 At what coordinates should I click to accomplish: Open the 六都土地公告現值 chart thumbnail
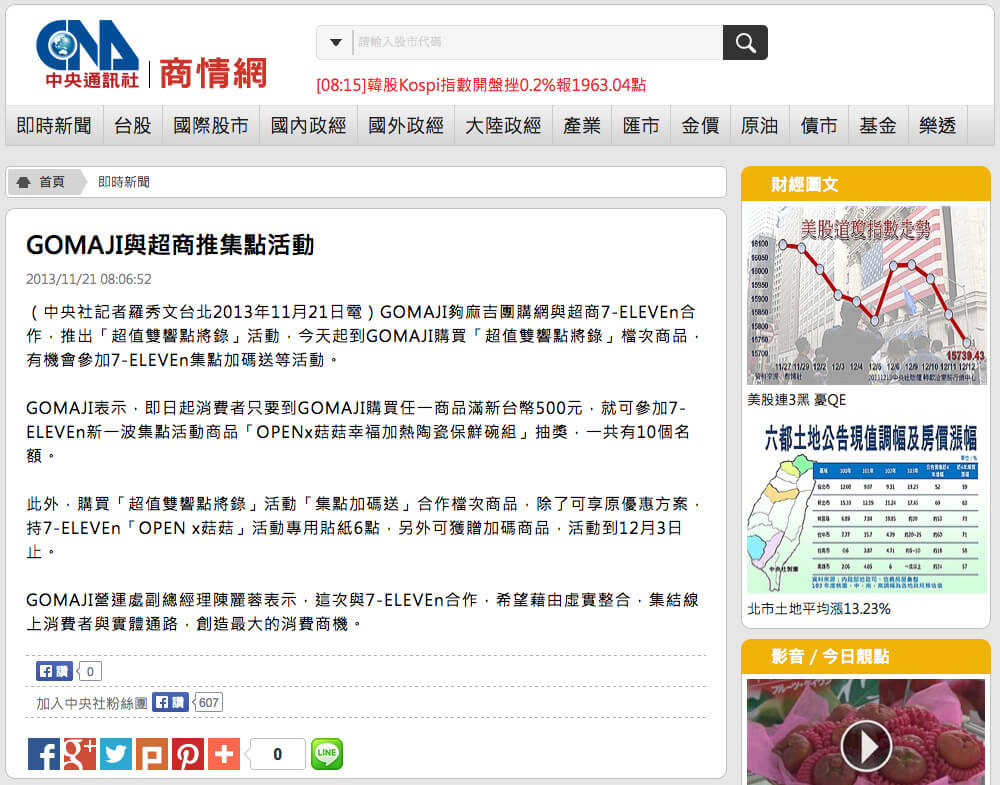pos(866,508)
